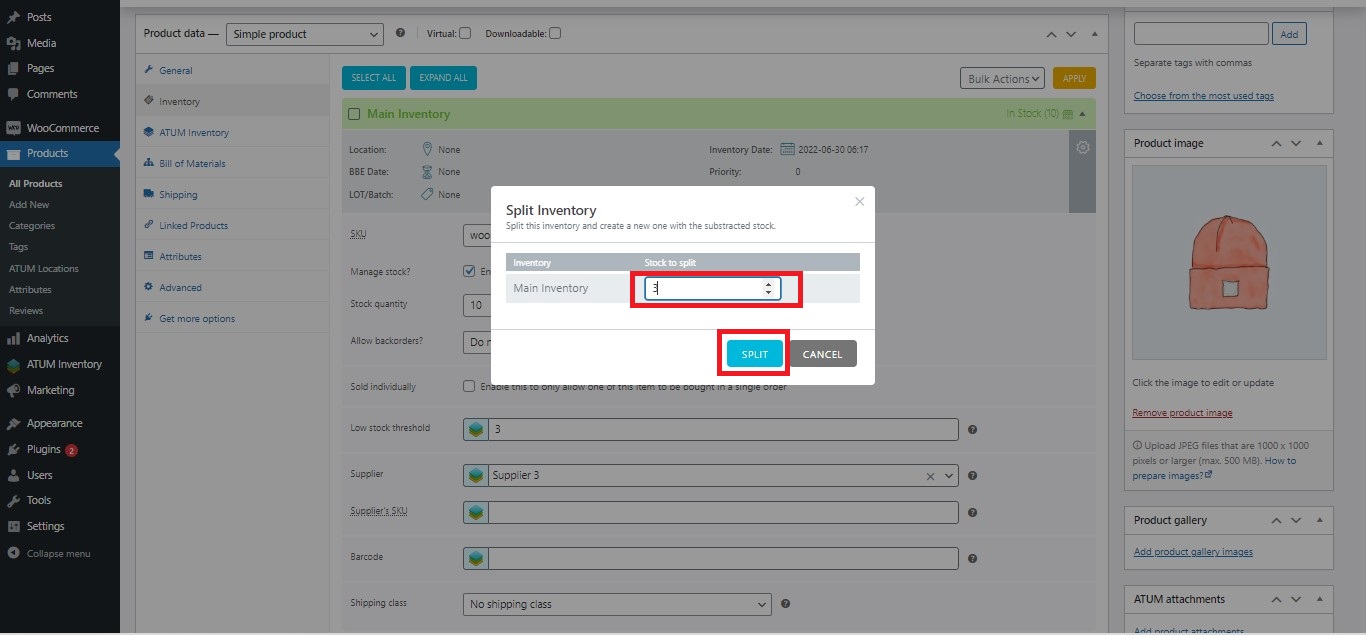The height and width of the screenshot is (635, 1366).
Task: Click the Remove product image link
Action: click(x=1182, y=413)
